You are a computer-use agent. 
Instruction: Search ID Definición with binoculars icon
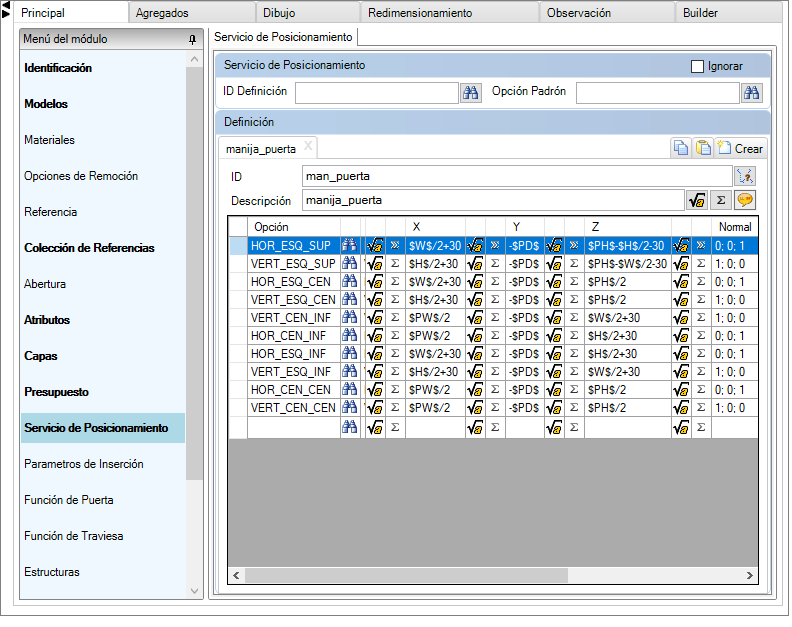[x=470, y=93]
